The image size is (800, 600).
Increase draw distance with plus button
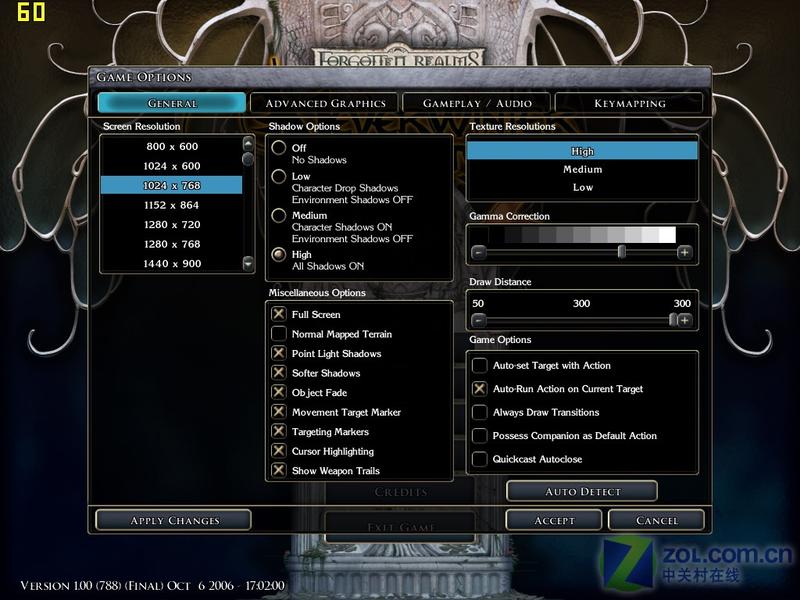[x=685, y=320]
